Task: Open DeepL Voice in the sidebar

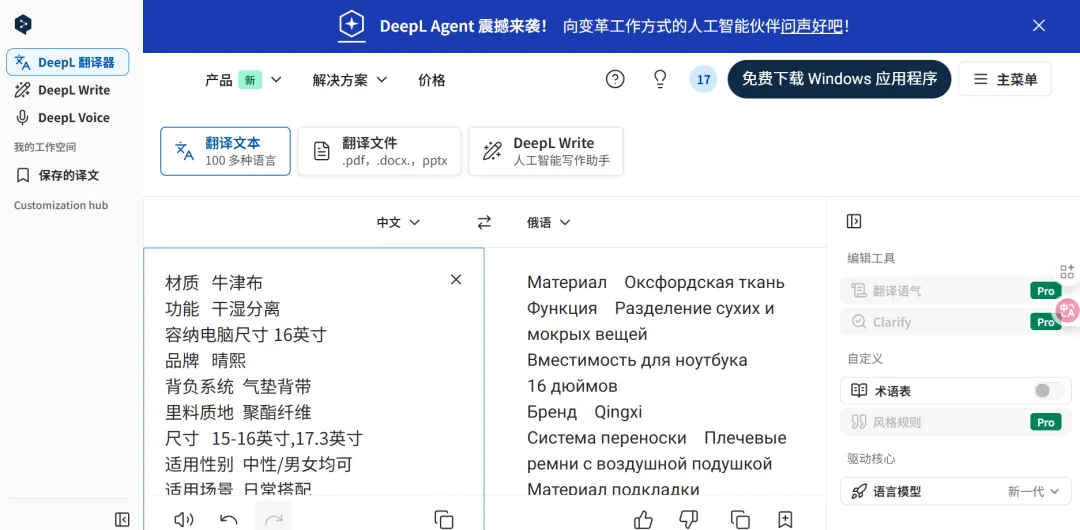Action: pyautogui.click(x=68, y=118)
